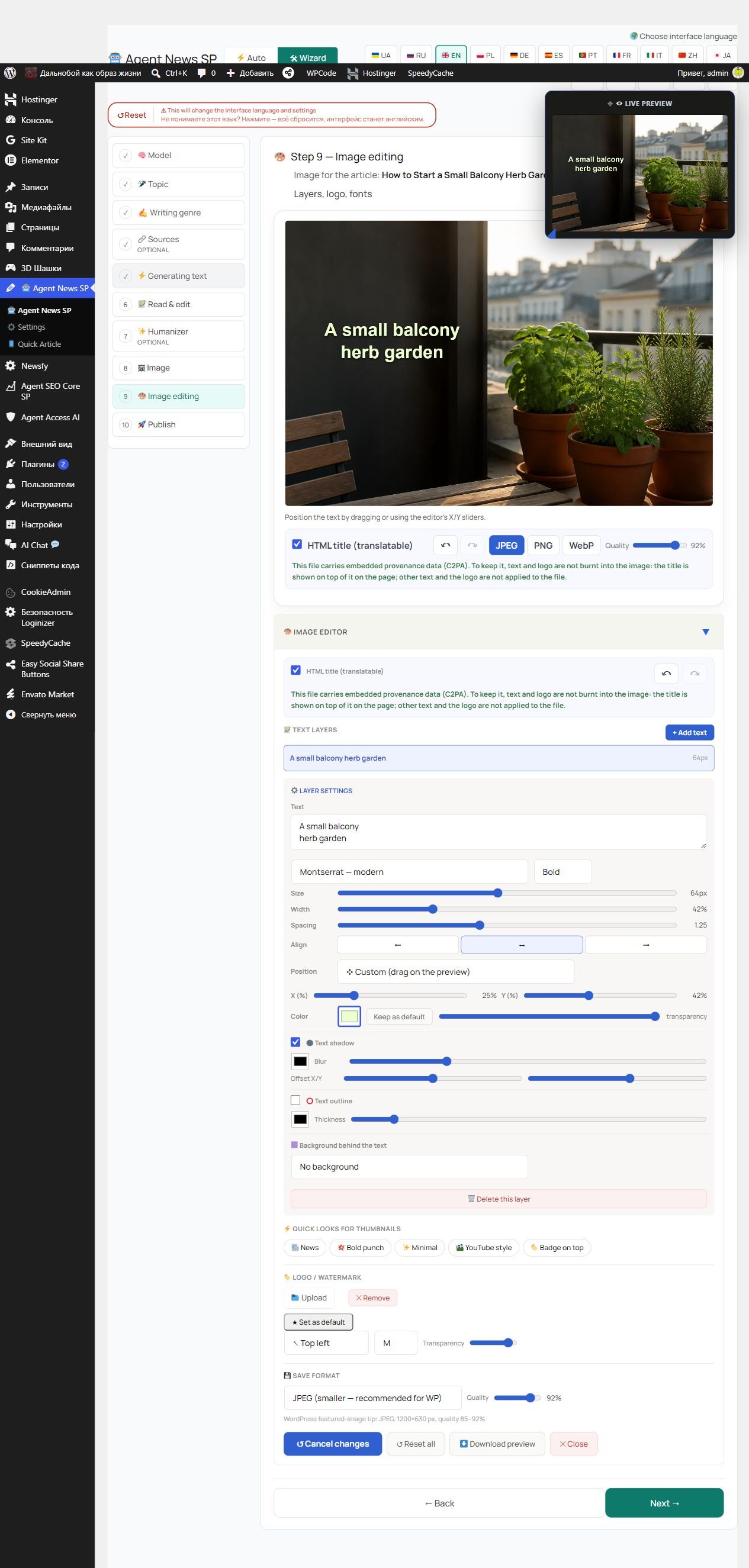Click the layer Text input field

pos(499,832)
